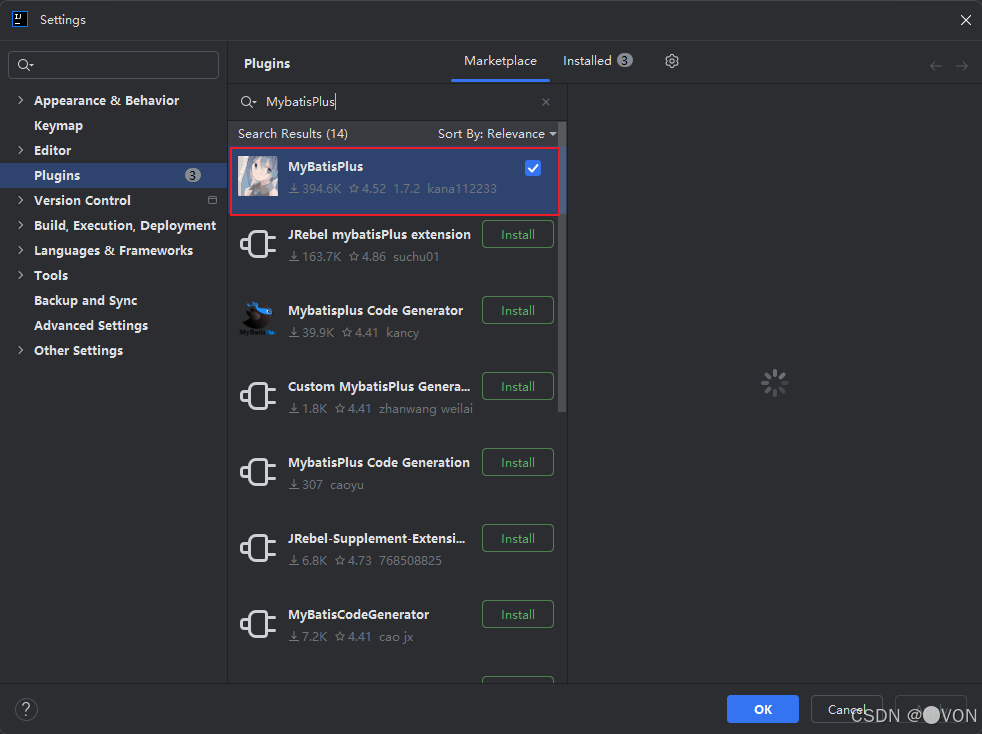The image size is (982, 734).
Task: Open the Sort By: Relevance dropdown
Action: [497, 134]
